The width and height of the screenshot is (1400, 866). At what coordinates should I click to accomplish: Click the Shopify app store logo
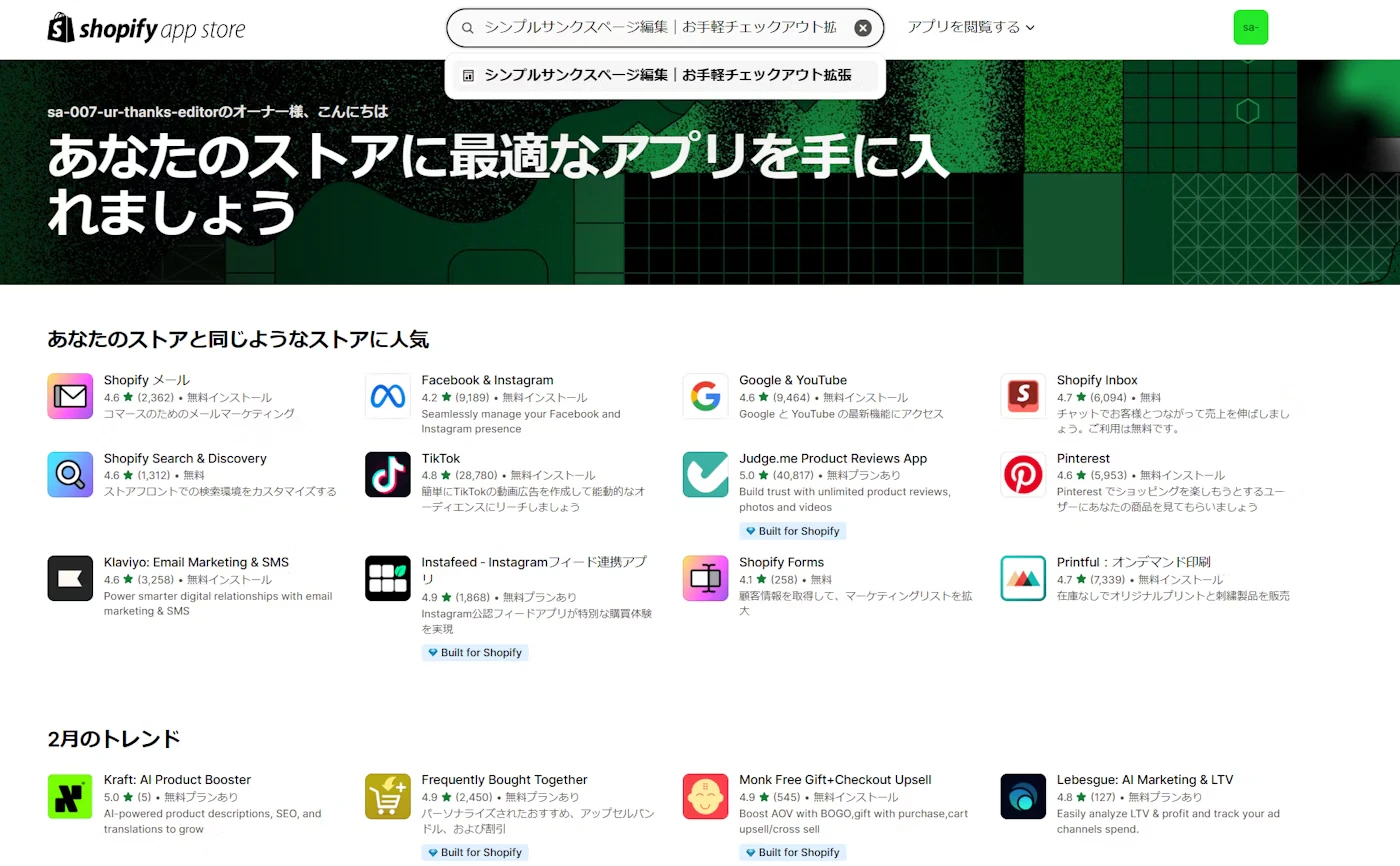(x=146, y=28)
